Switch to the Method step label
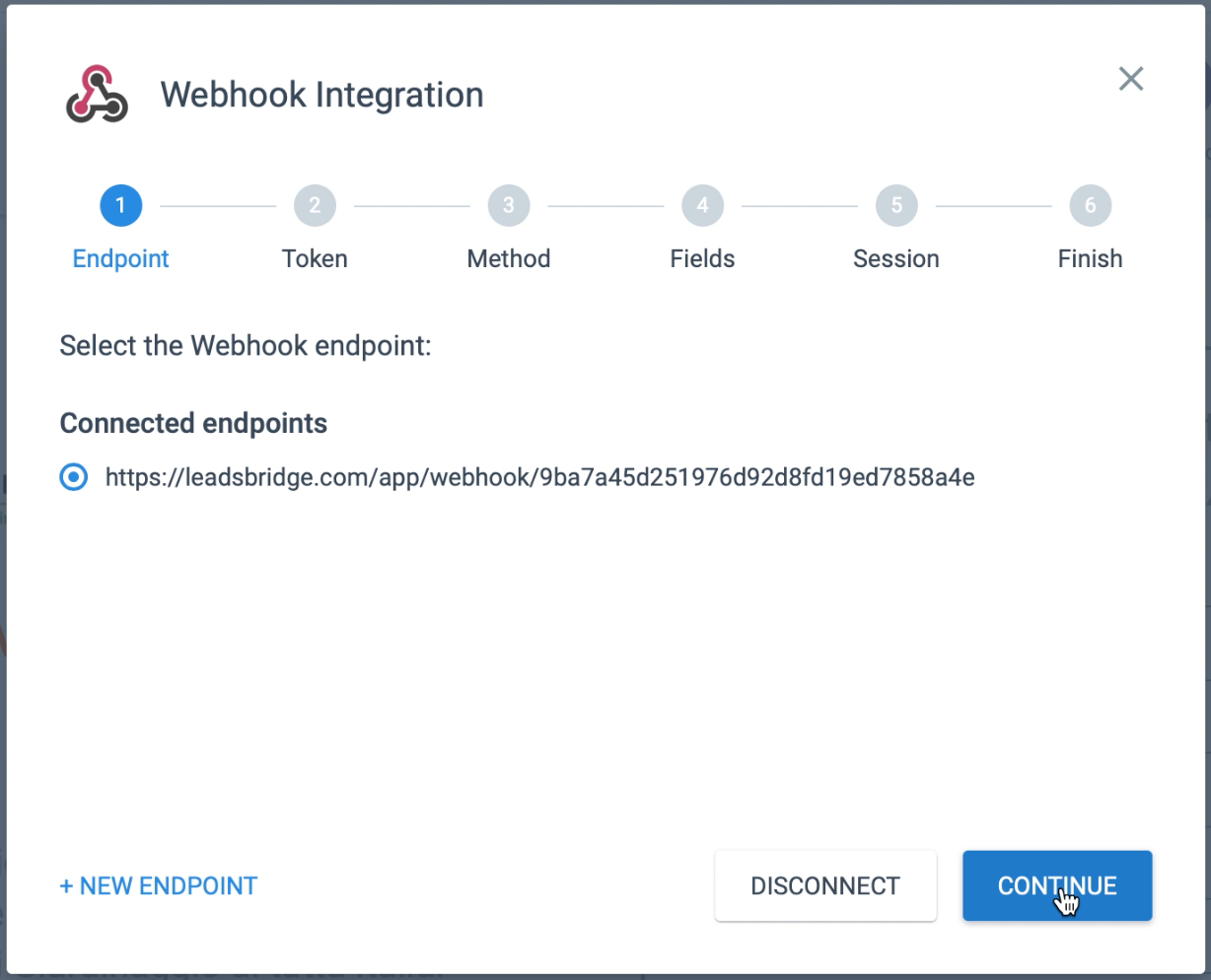 point(509,258)
